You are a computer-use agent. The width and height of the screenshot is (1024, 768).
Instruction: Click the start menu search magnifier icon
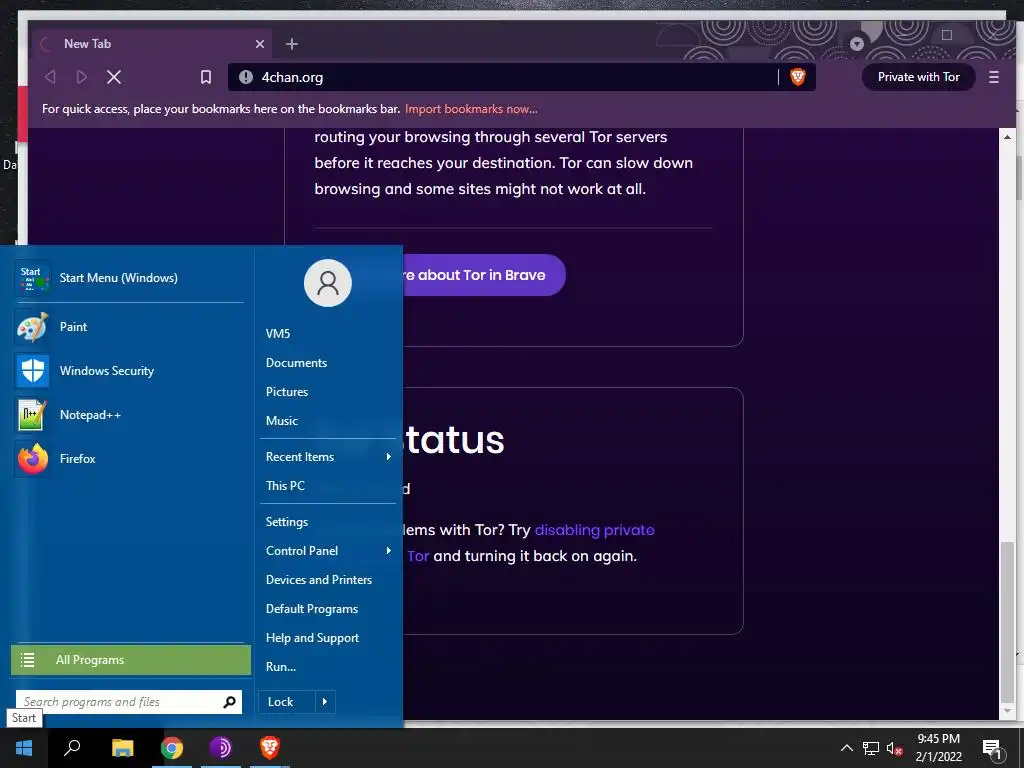[229, 702]
